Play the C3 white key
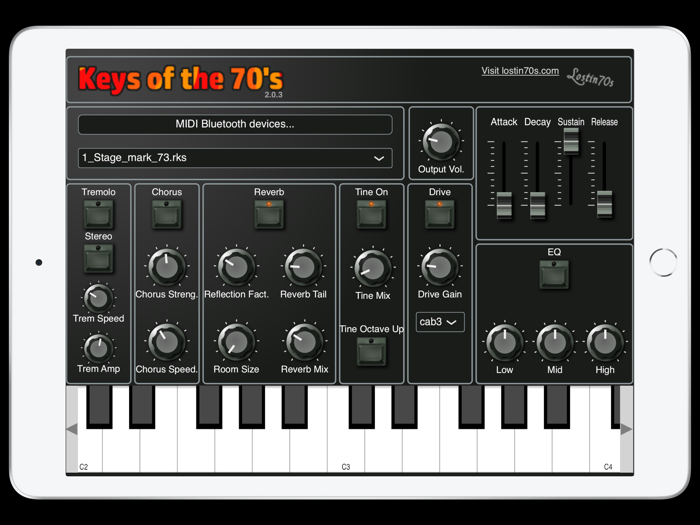The height and width of the screenshot is (525, 700). (346, 451)
